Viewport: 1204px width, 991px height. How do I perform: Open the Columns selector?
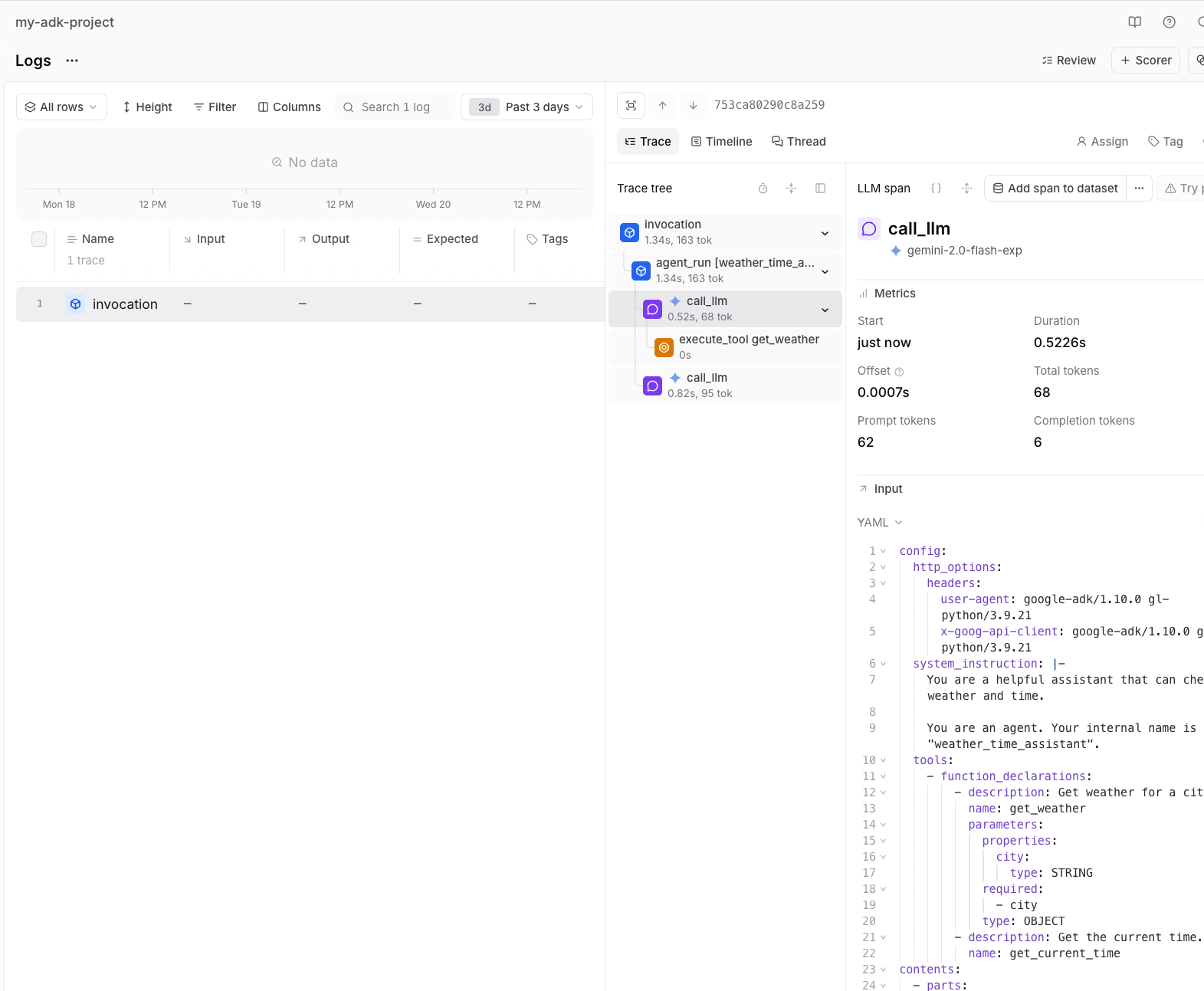tap(290, 107)
